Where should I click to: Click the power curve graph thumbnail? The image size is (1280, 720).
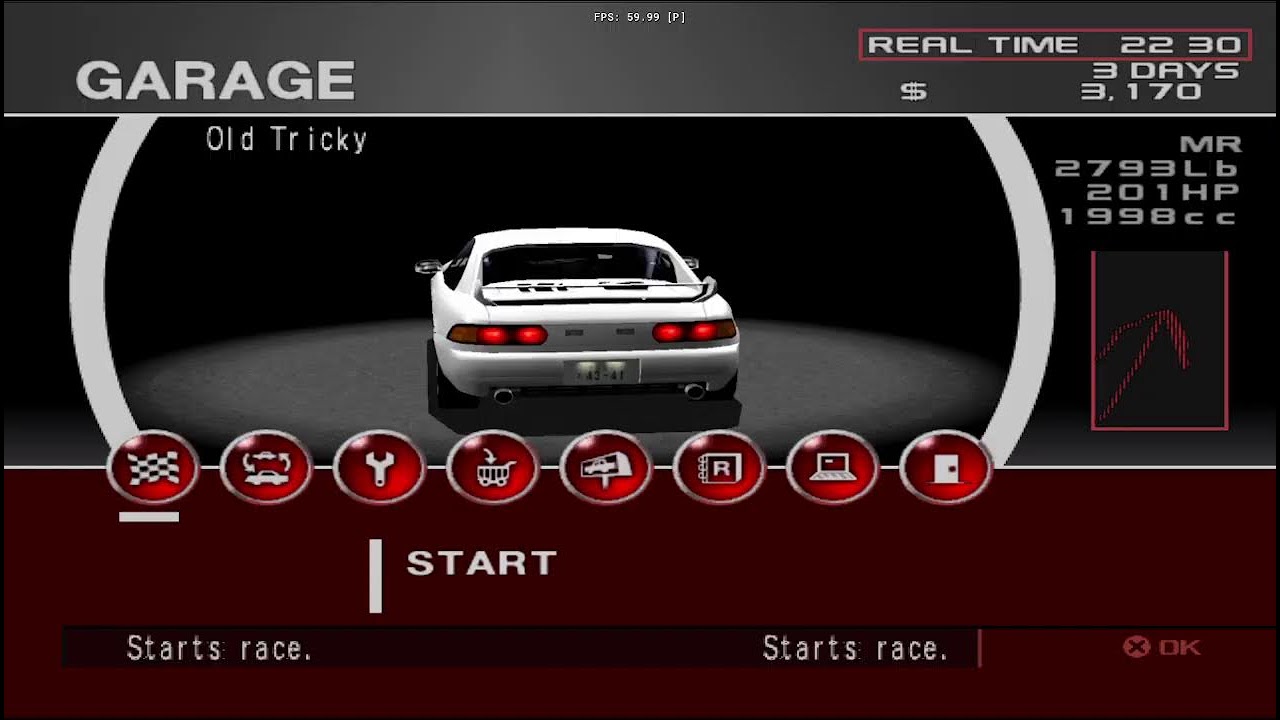(1159, 340)
